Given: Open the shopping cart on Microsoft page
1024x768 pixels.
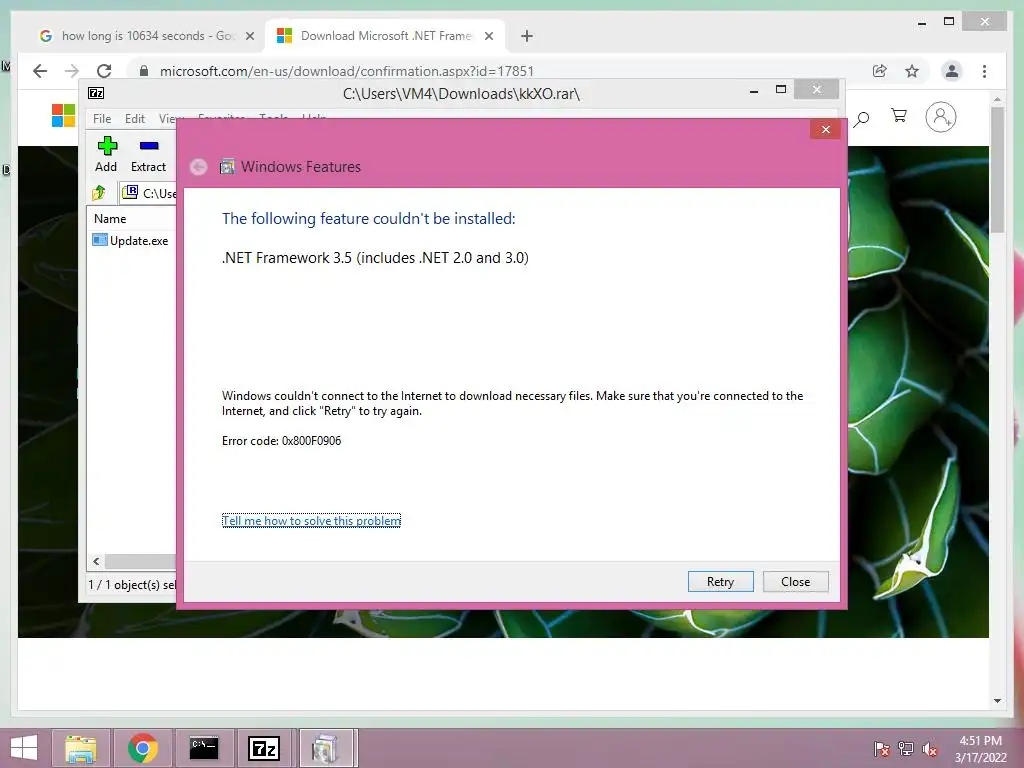Looking at the screenshot, I should click(x=899, y=116).
